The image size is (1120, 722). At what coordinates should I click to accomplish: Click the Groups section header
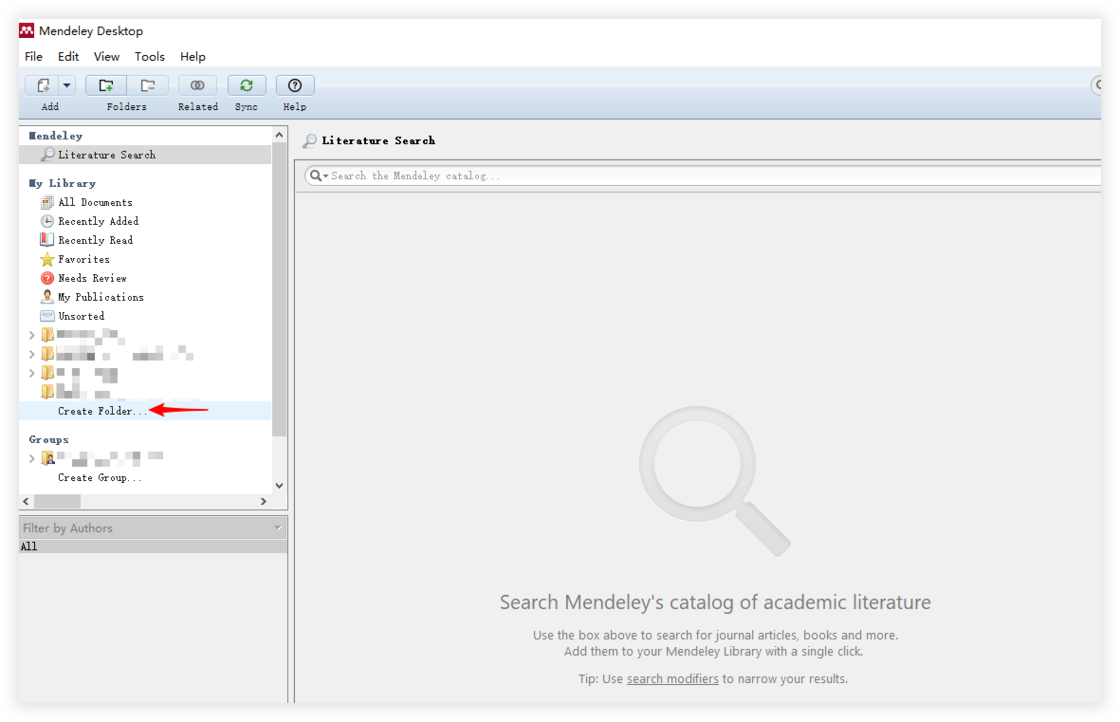pos(49,440)
